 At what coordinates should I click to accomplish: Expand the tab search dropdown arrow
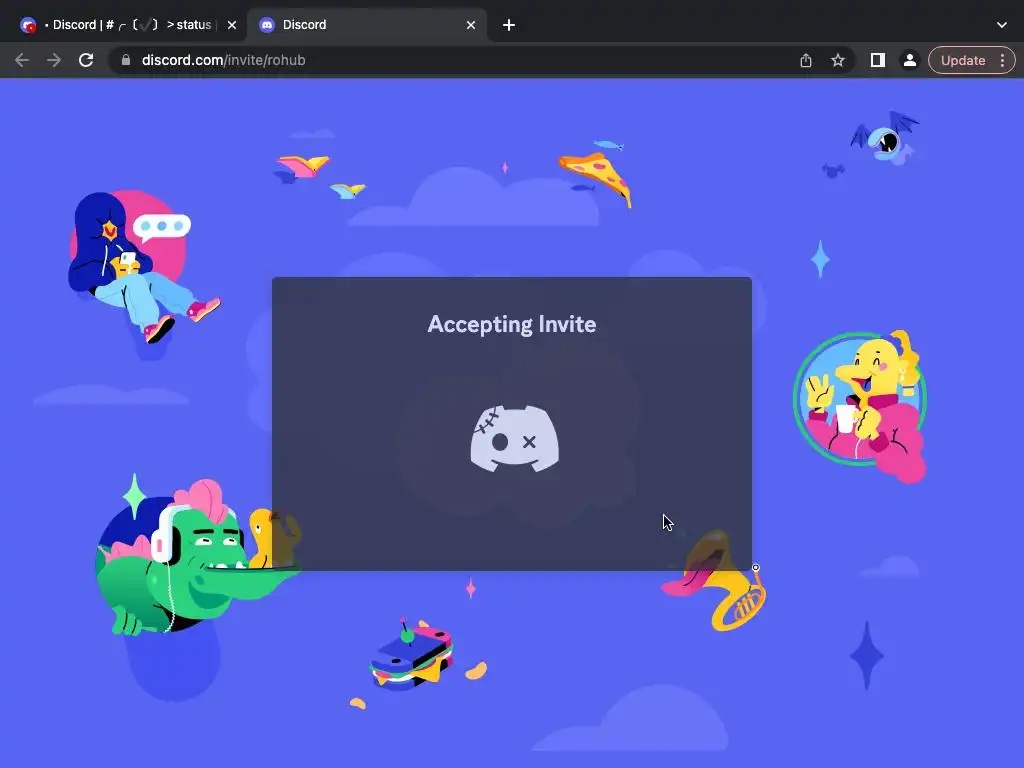1002,25
